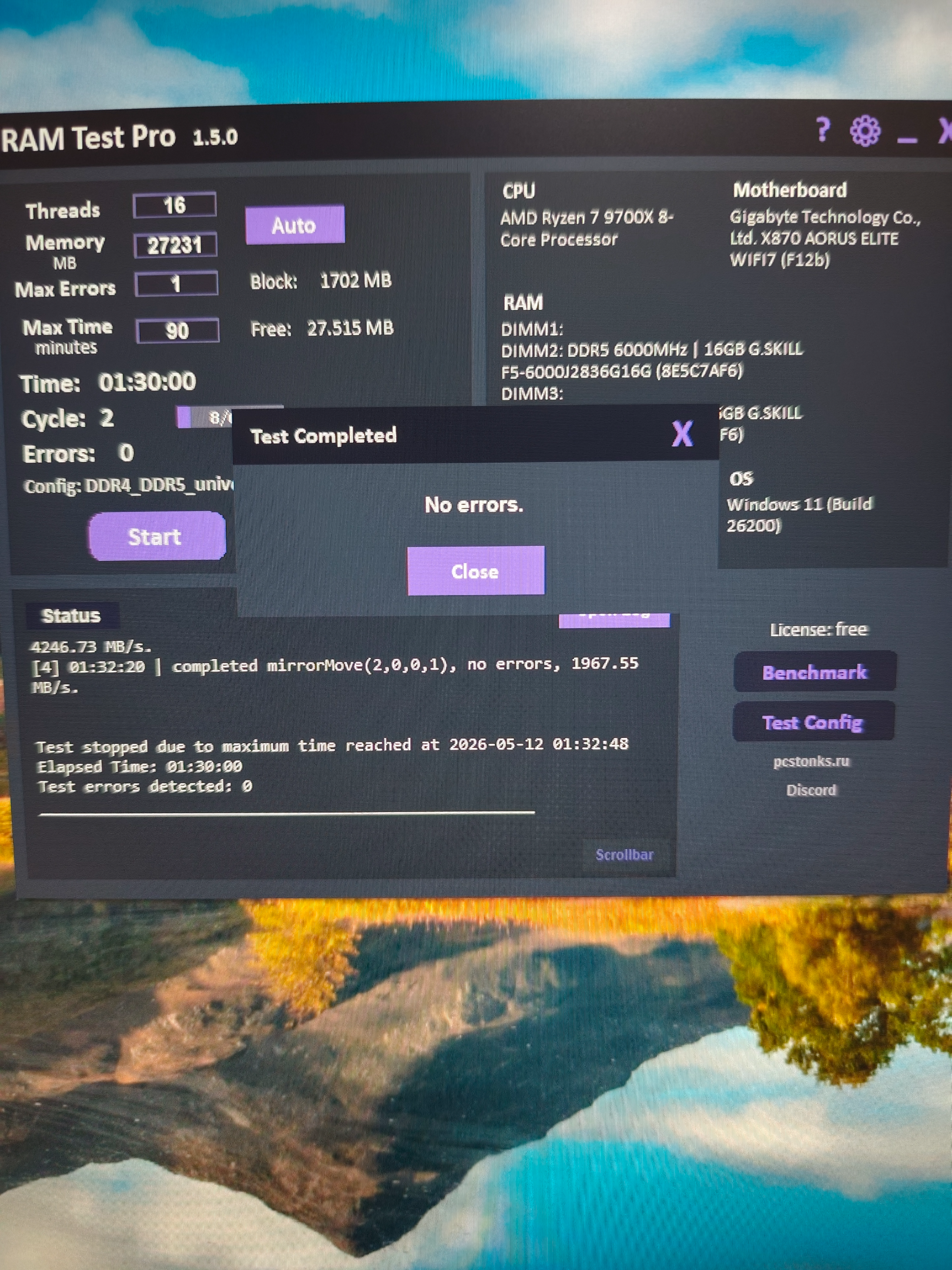This screenshot has height=1270, width=952.
Task: Click the Status panel header
Action: point(71,616)
